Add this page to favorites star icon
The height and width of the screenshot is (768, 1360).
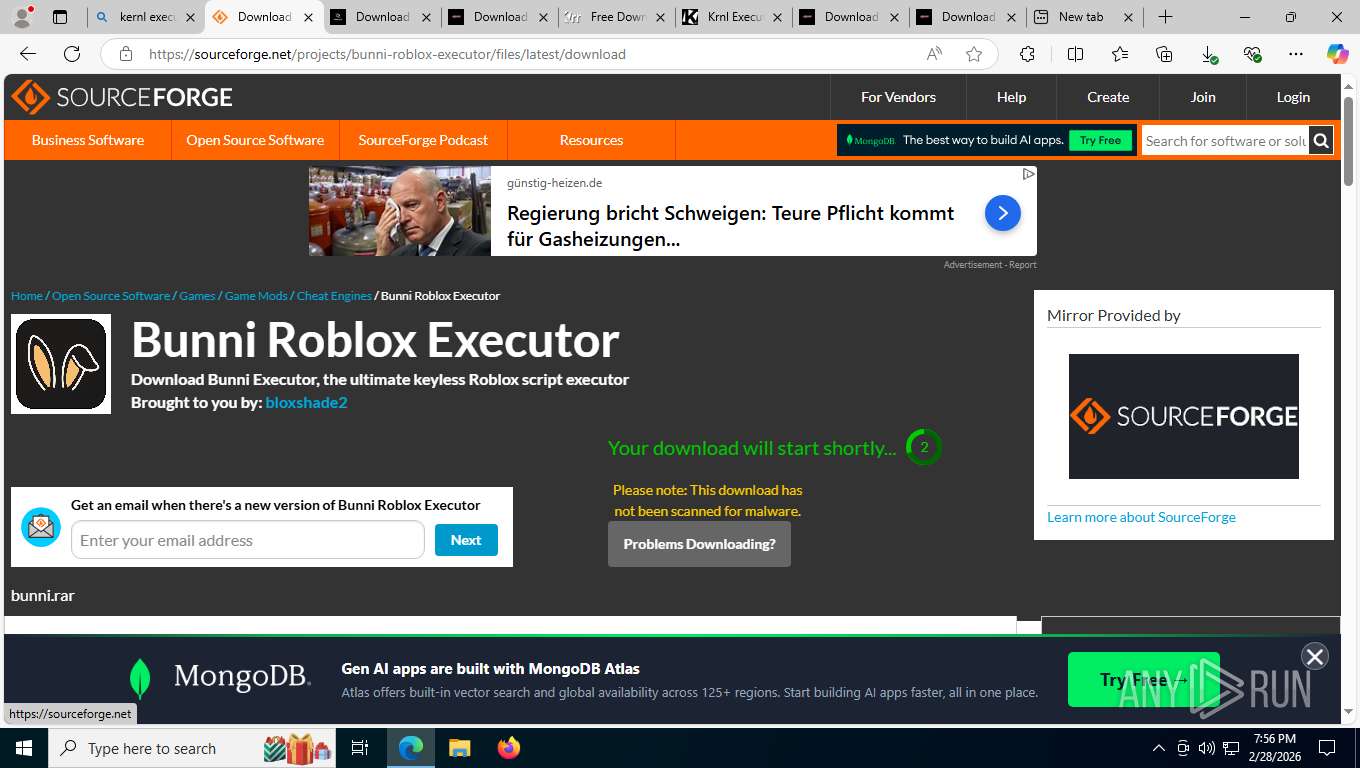click(974, 54)
